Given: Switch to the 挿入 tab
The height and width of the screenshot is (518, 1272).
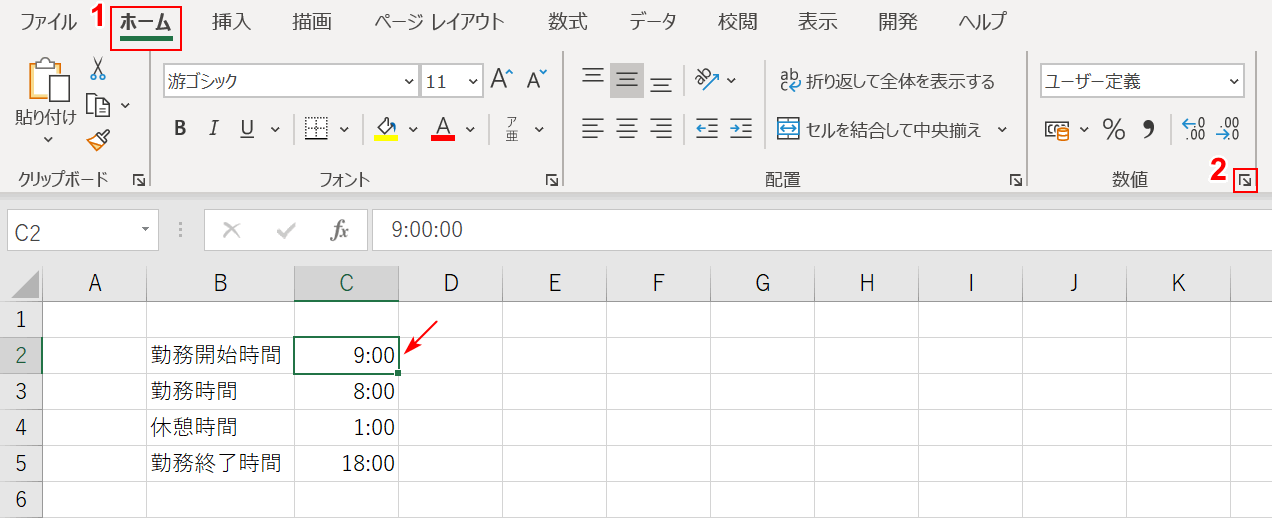Looking at the screenshot, I should [x=232, y=21].
